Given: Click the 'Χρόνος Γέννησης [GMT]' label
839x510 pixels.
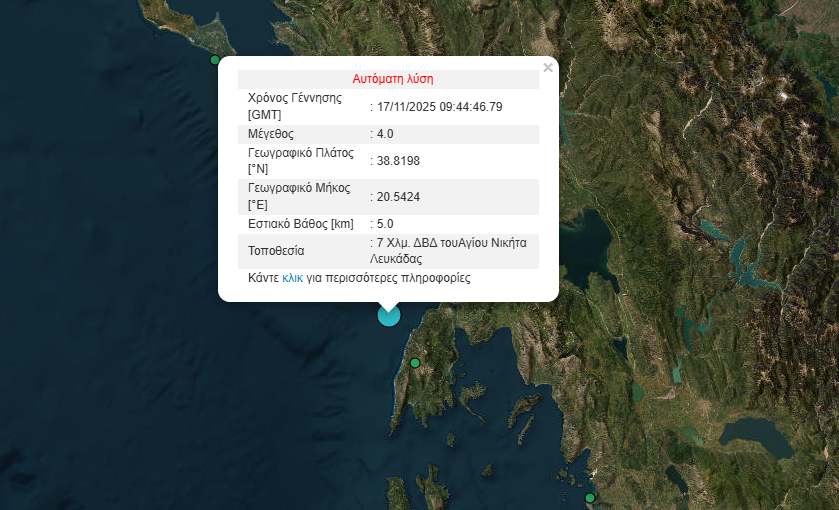Looking at the screenshot, I should click(x=295, y=106).
